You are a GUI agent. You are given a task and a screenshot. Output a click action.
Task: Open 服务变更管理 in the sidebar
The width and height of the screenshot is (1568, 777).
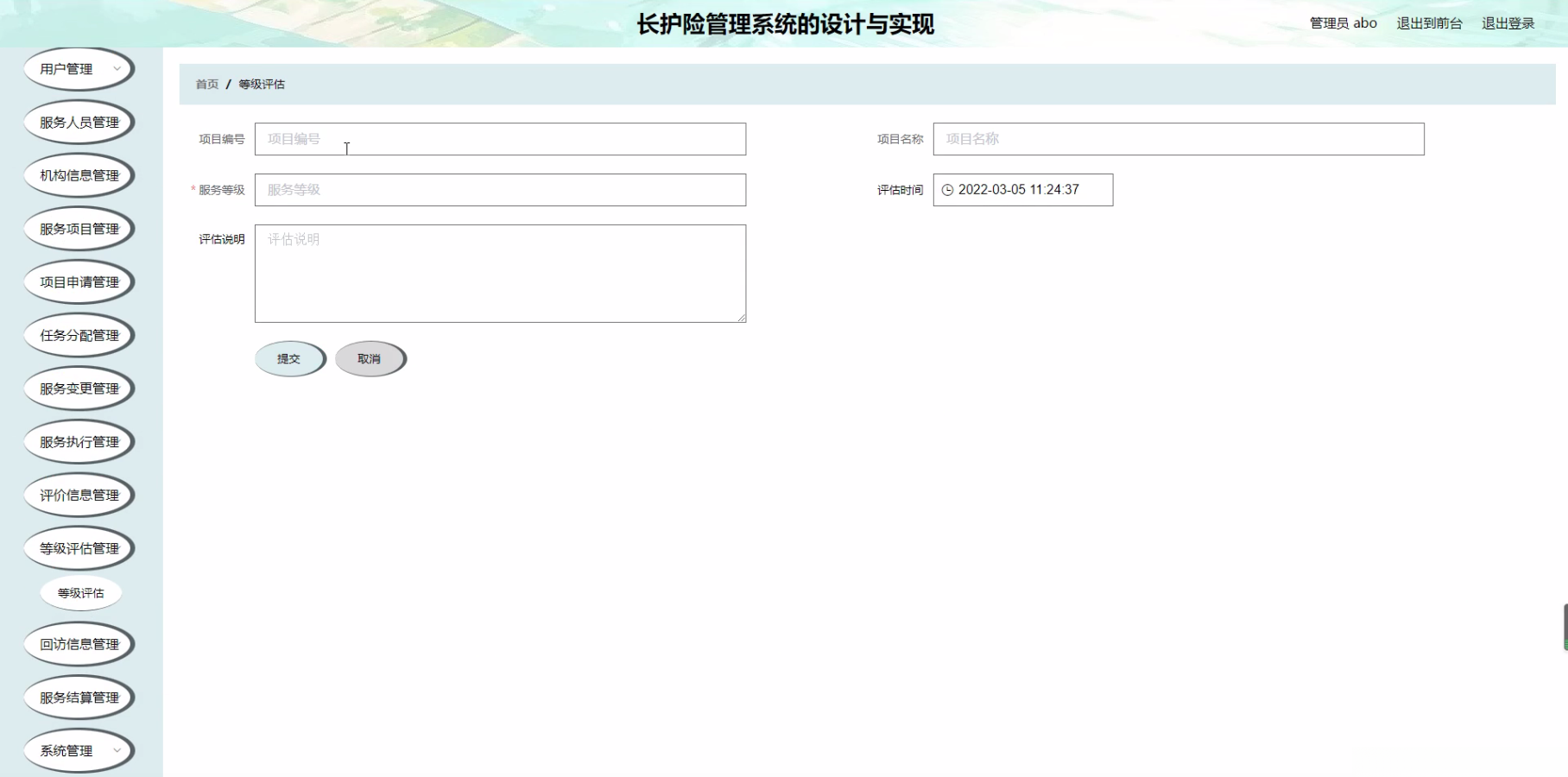79,388
